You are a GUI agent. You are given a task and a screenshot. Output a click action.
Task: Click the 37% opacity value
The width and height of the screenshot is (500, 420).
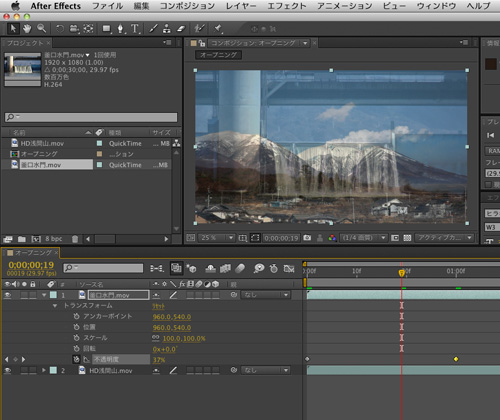tap(159, 360)
